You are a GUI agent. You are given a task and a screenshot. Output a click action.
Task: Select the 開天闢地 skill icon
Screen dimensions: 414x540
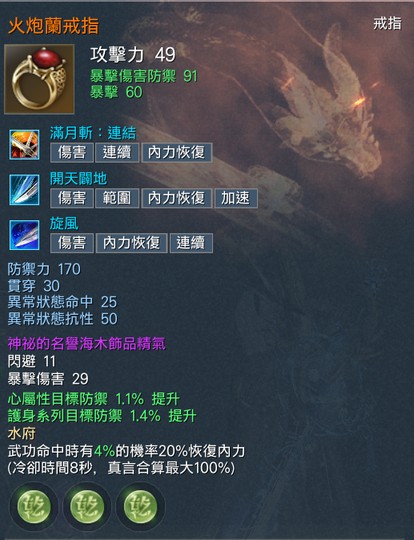[x=24, y=190]
